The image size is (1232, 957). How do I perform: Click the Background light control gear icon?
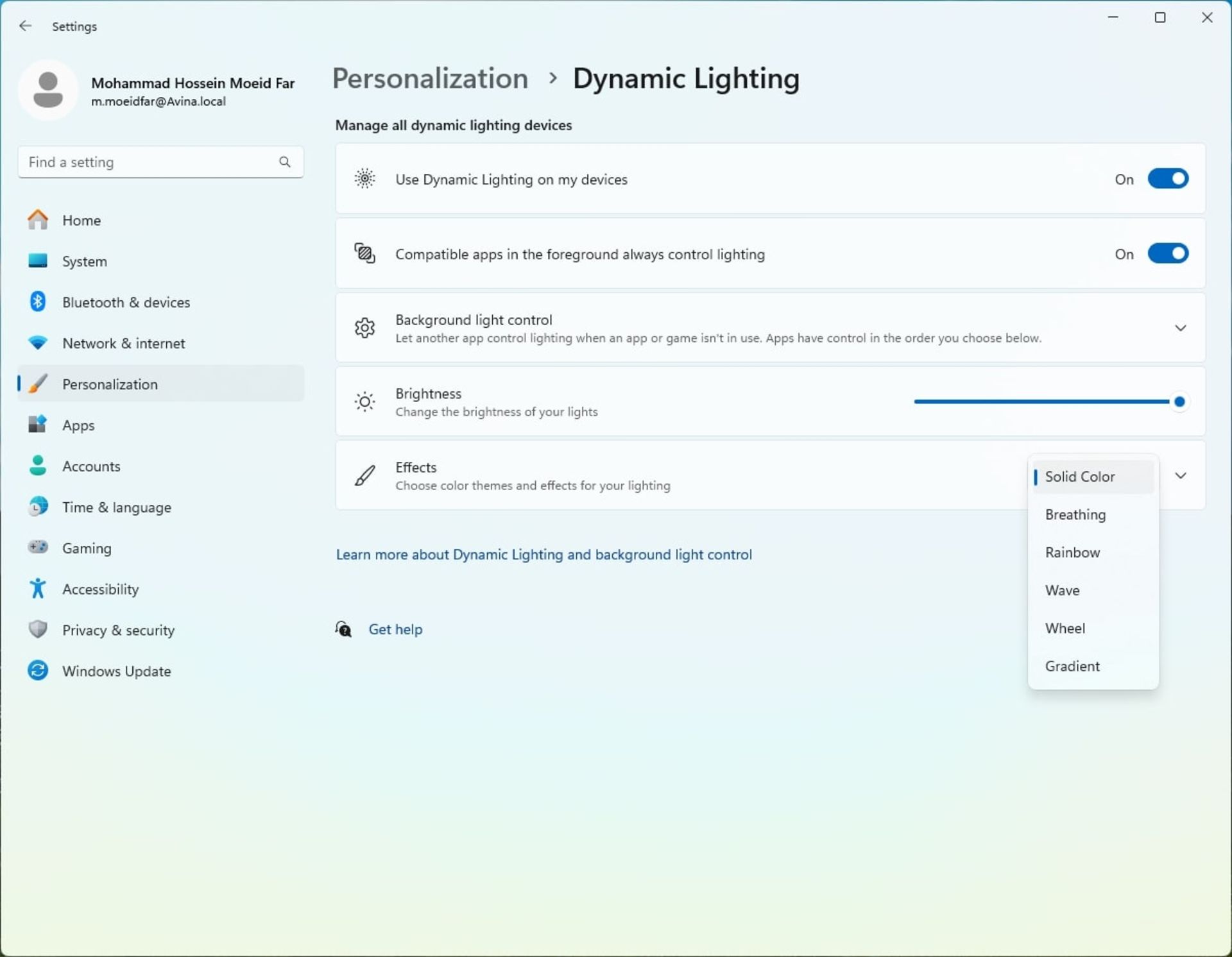364,328
